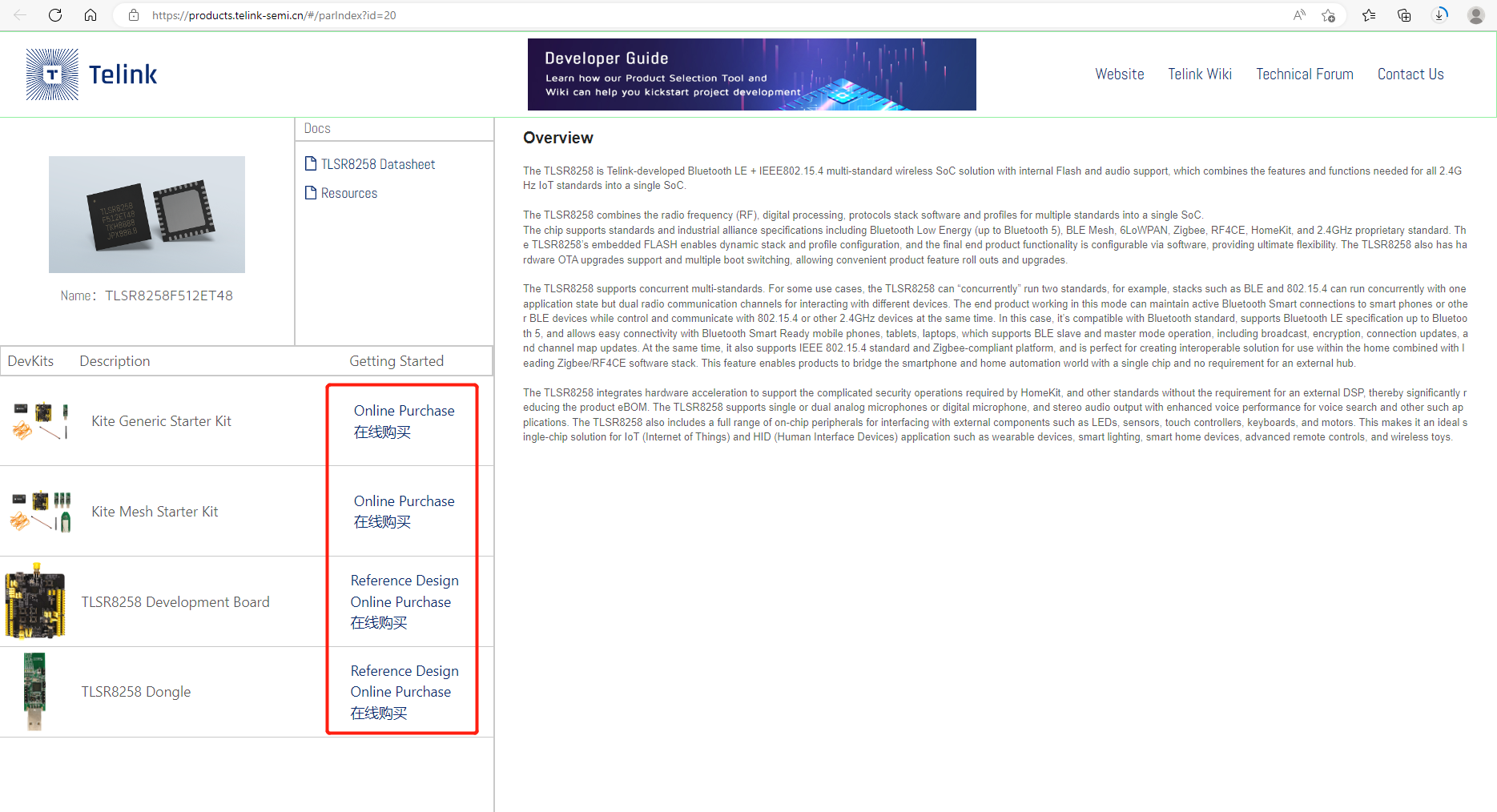This screenshot has width=1497, height=812.
Task: Click the browser home icon
Action: pos(91,15)
